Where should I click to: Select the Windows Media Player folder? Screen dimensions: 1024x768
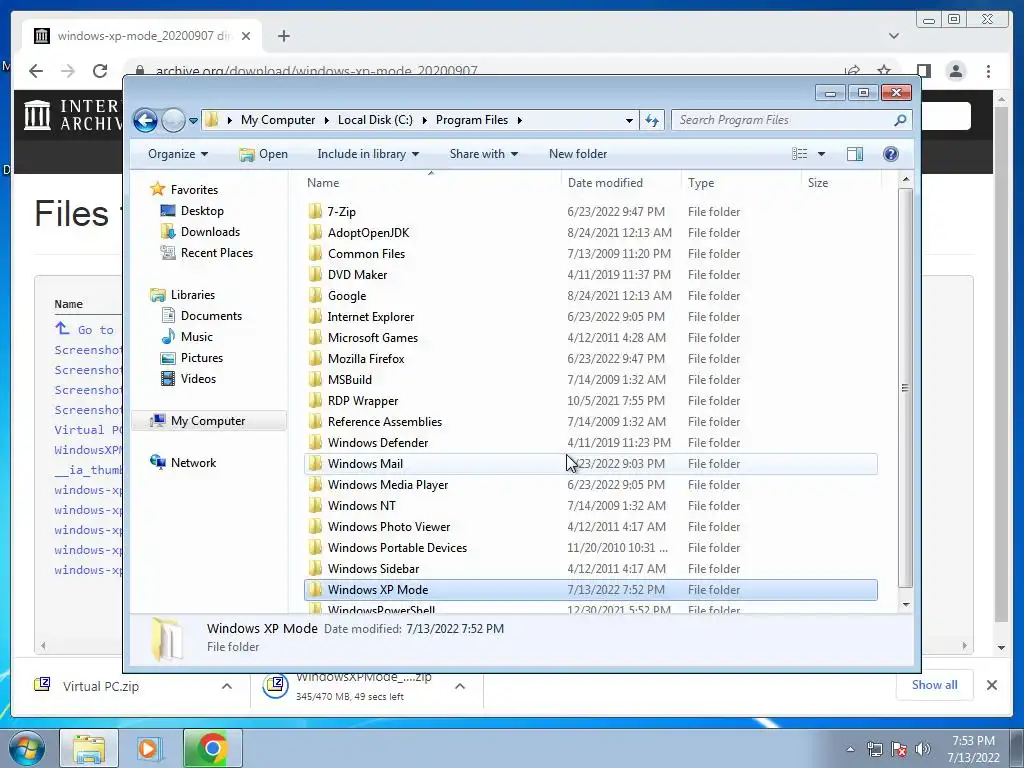(387, 485)
